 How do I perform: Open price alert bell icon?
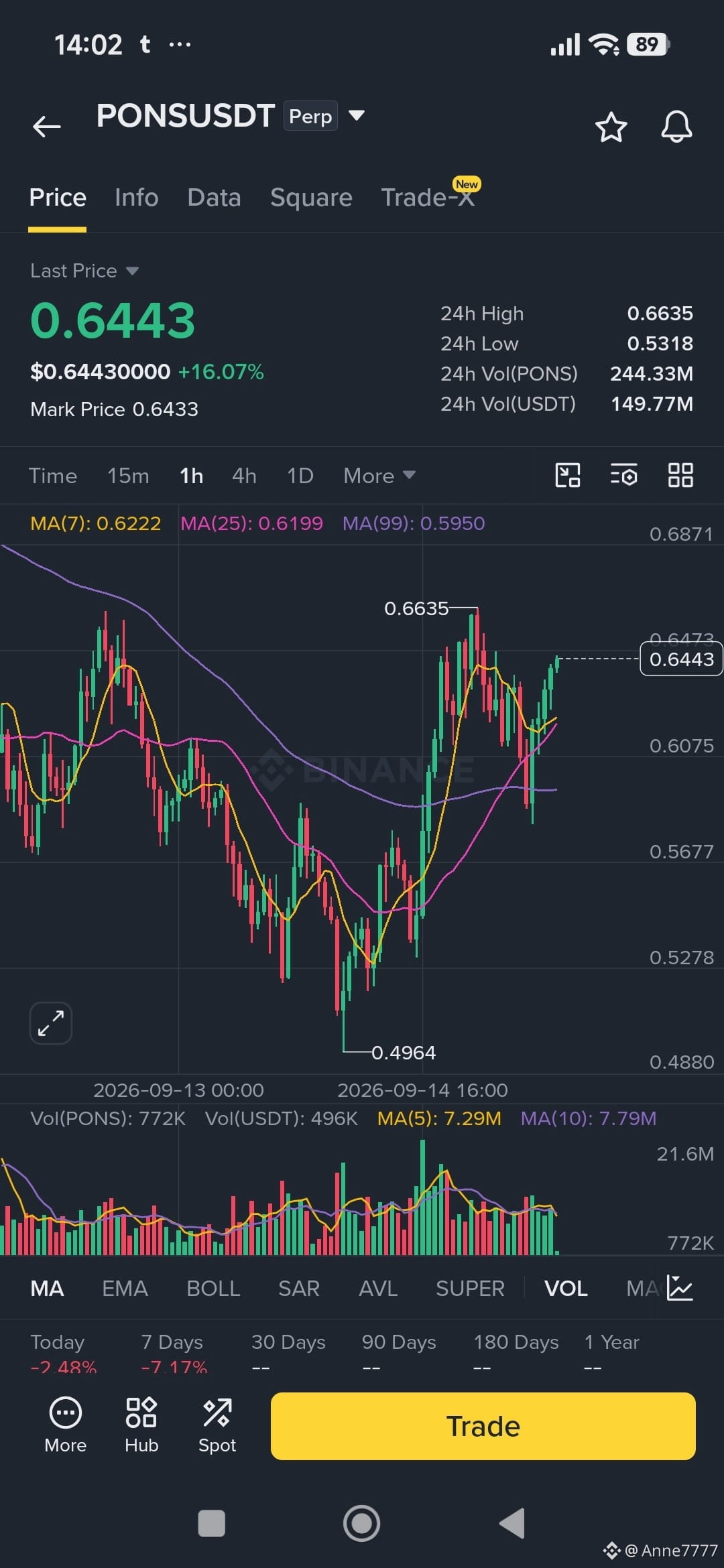(676, 127)
